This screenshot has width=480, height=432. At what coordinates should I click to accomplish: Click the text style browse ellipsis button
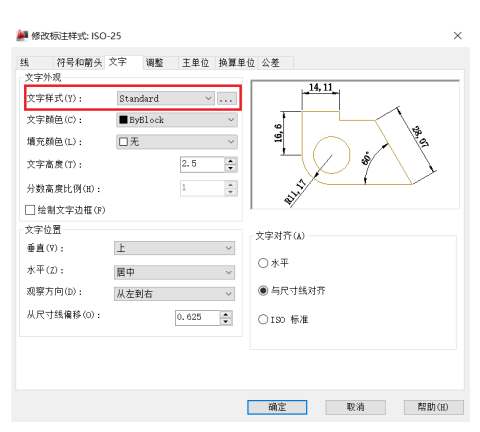(227, 99)
